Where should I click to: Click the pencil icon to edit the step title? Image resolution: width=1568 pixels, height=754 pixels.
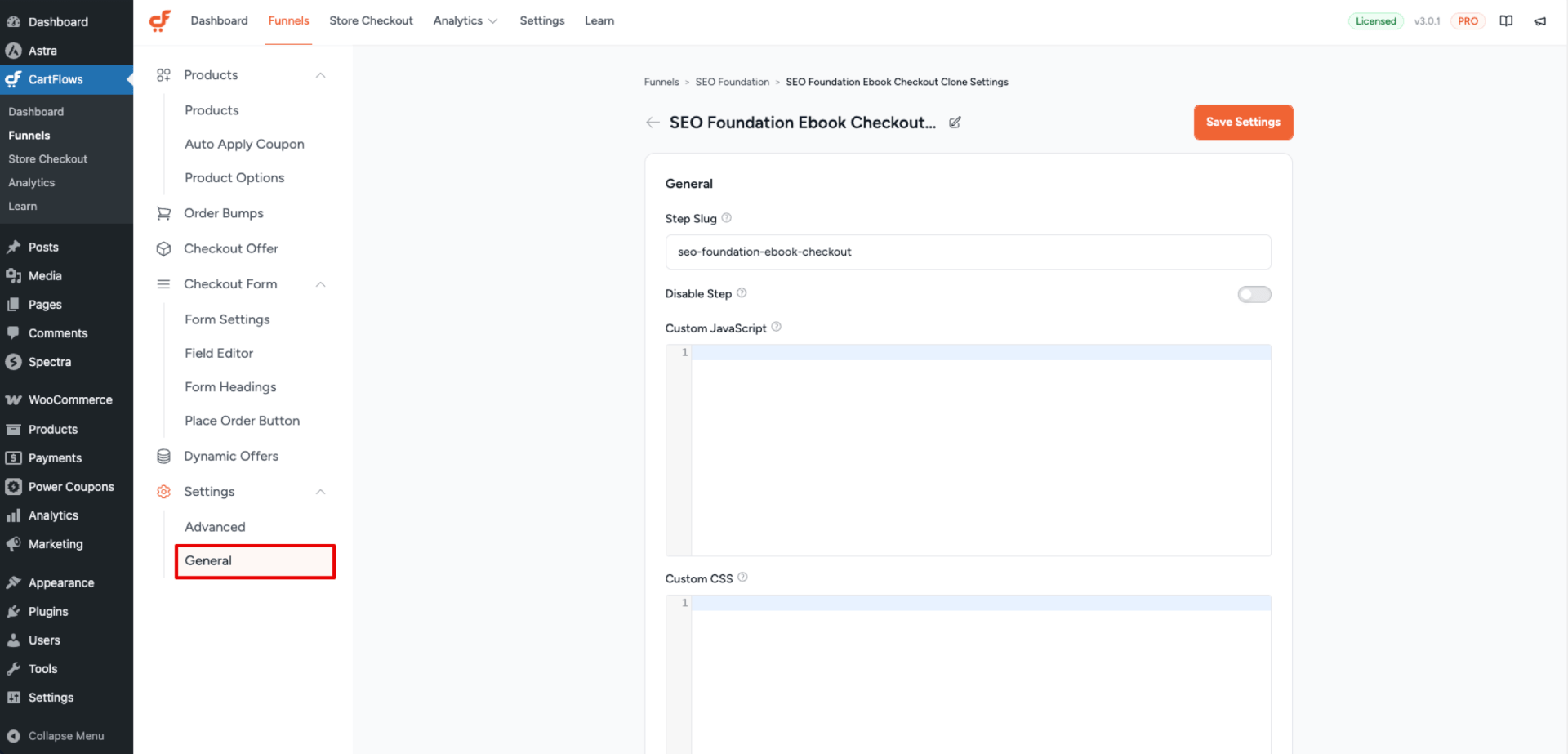955,123
